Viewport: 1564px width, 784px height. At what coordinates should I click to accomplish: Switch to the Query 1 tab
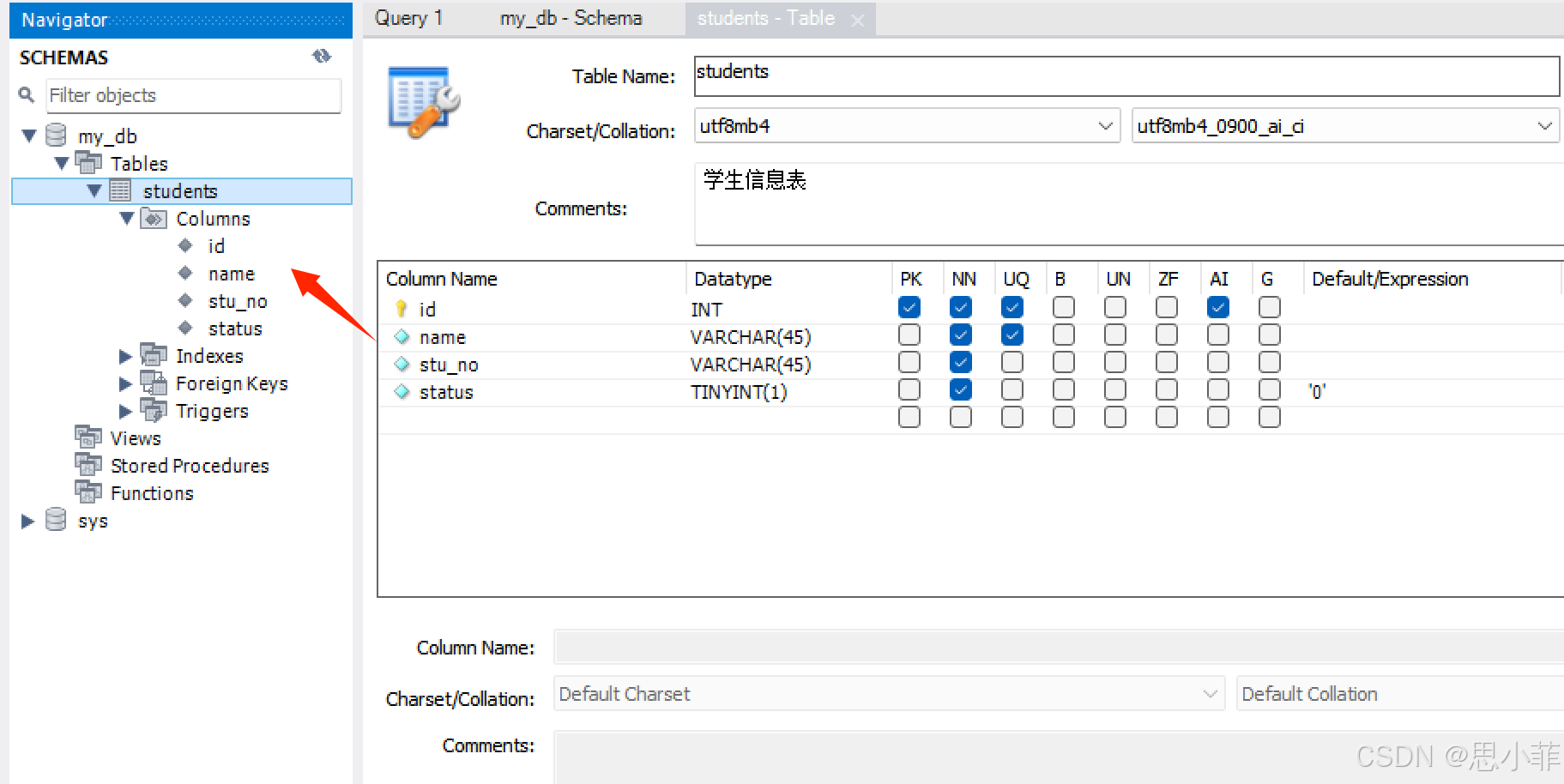(408, 18)
